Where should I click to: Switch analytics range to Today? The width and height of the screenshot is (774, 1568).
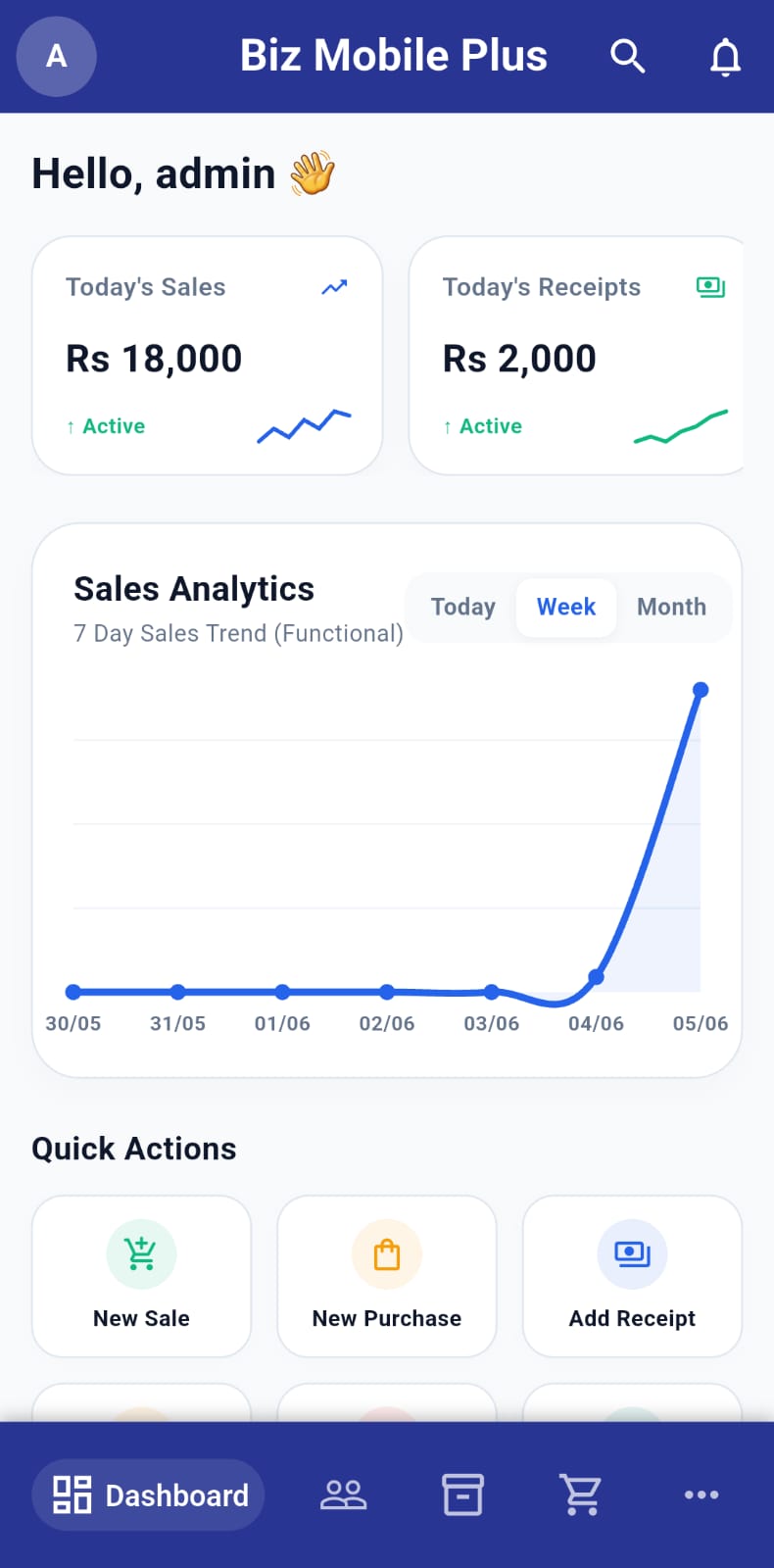[463, 607]
